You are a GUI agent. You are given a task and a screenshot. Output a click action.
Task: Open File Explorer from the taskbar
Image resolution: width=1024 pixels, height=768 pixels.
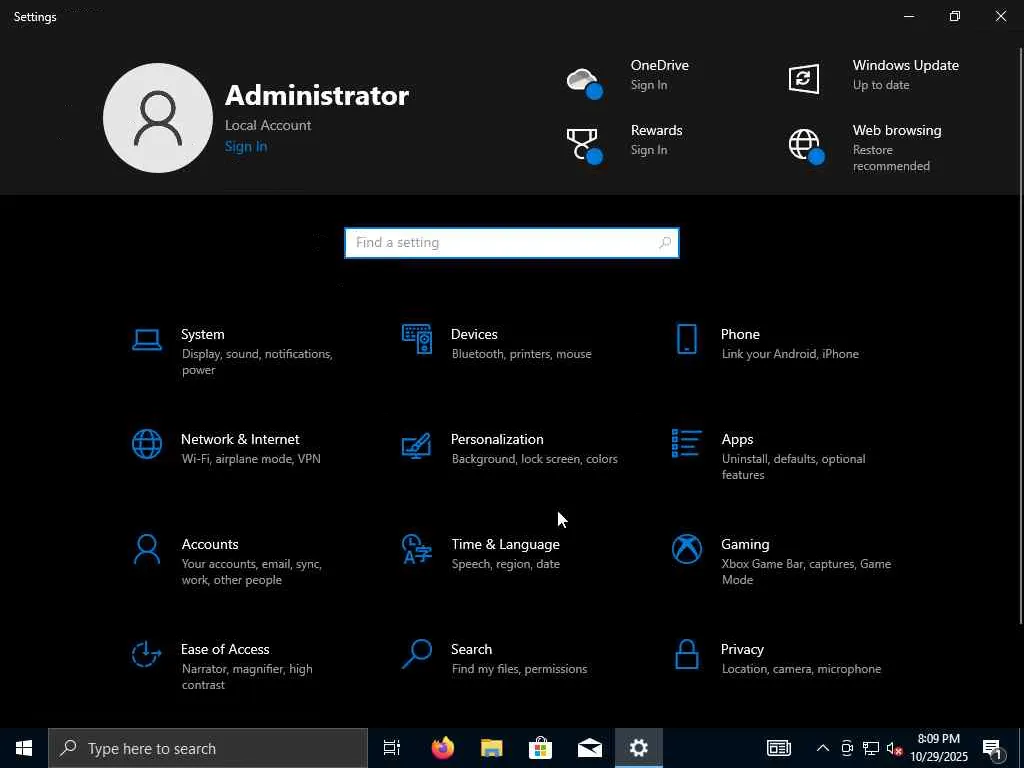point(492,748)
